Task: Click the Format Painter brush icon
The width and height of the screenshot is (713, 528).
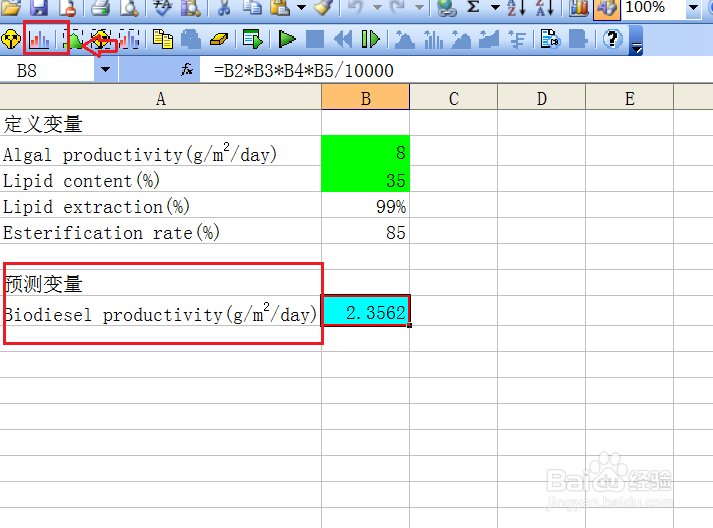Action: click(x=324, y=7)
